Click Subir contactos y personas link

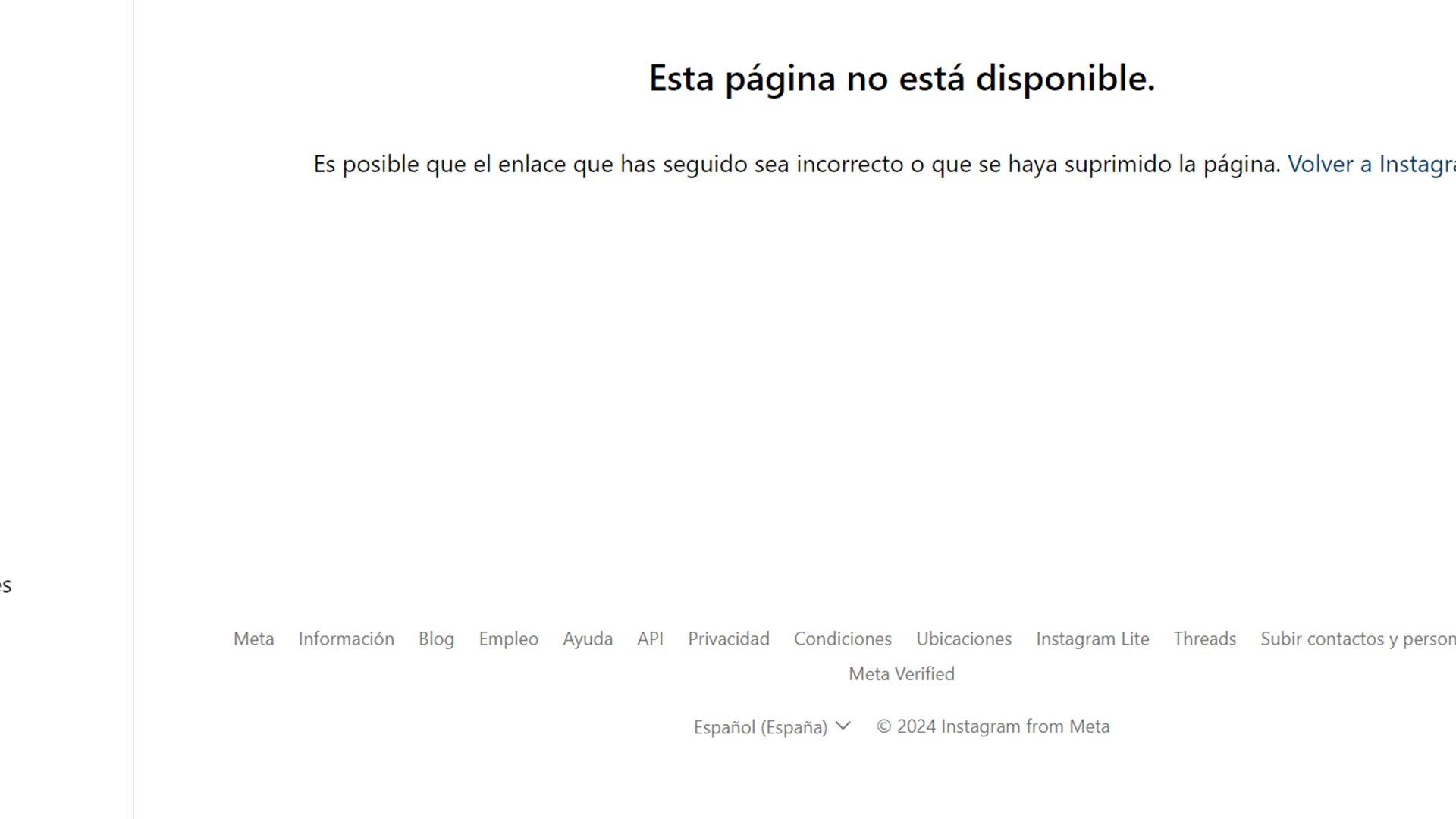[x=1358, y=638]
